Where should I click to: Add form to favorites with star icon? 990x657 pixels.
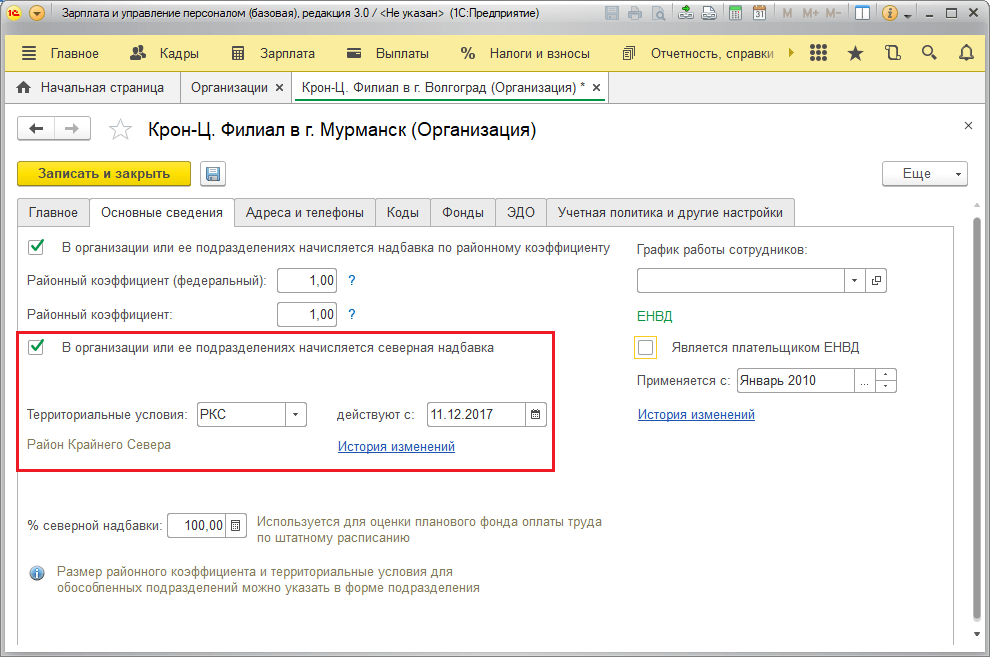click(120, 130)
